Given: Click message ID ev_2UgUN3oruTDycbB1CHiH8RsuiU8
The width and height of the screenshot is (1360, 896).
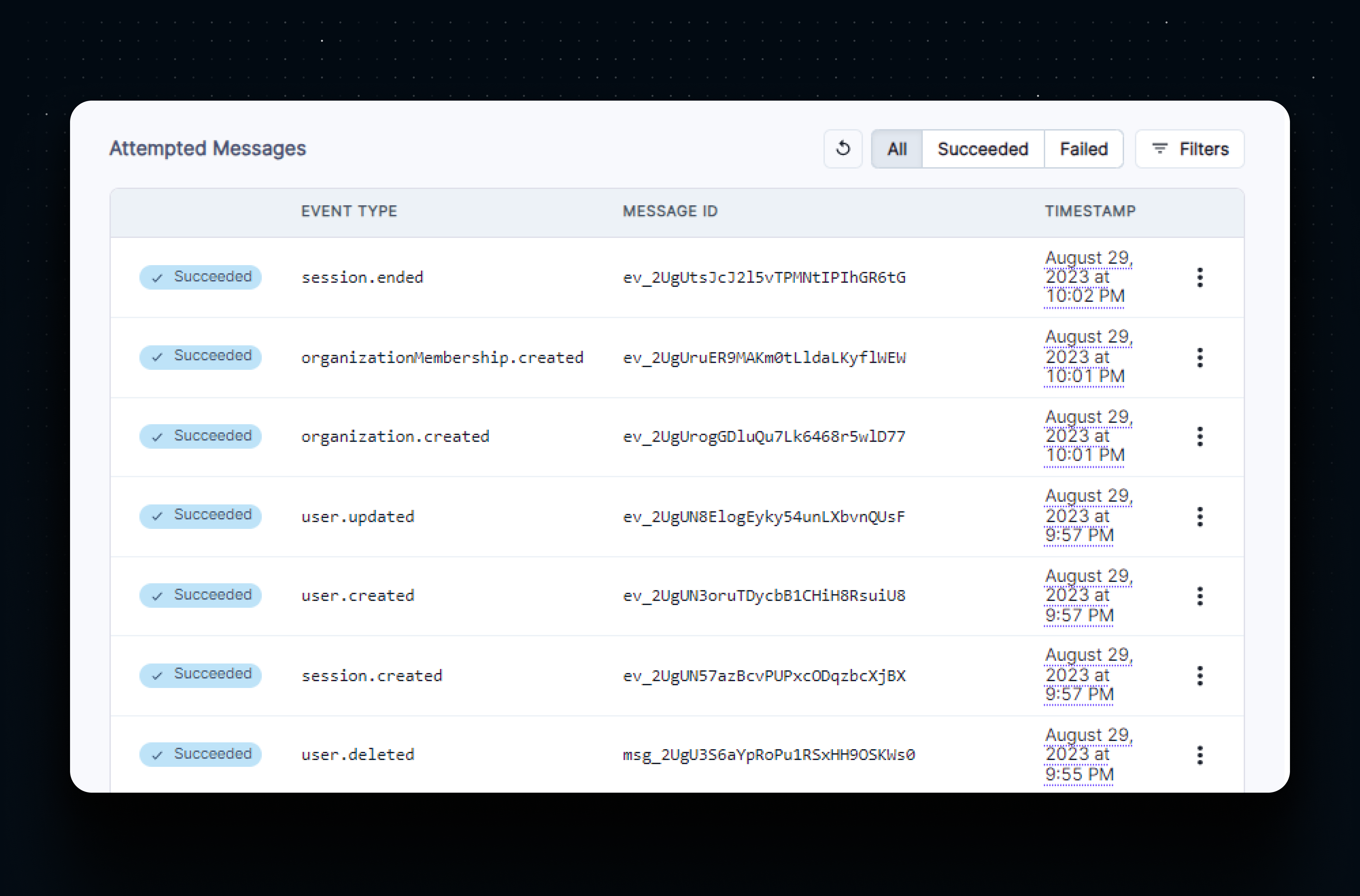Looking at the screenshot, I should point(765,596).
